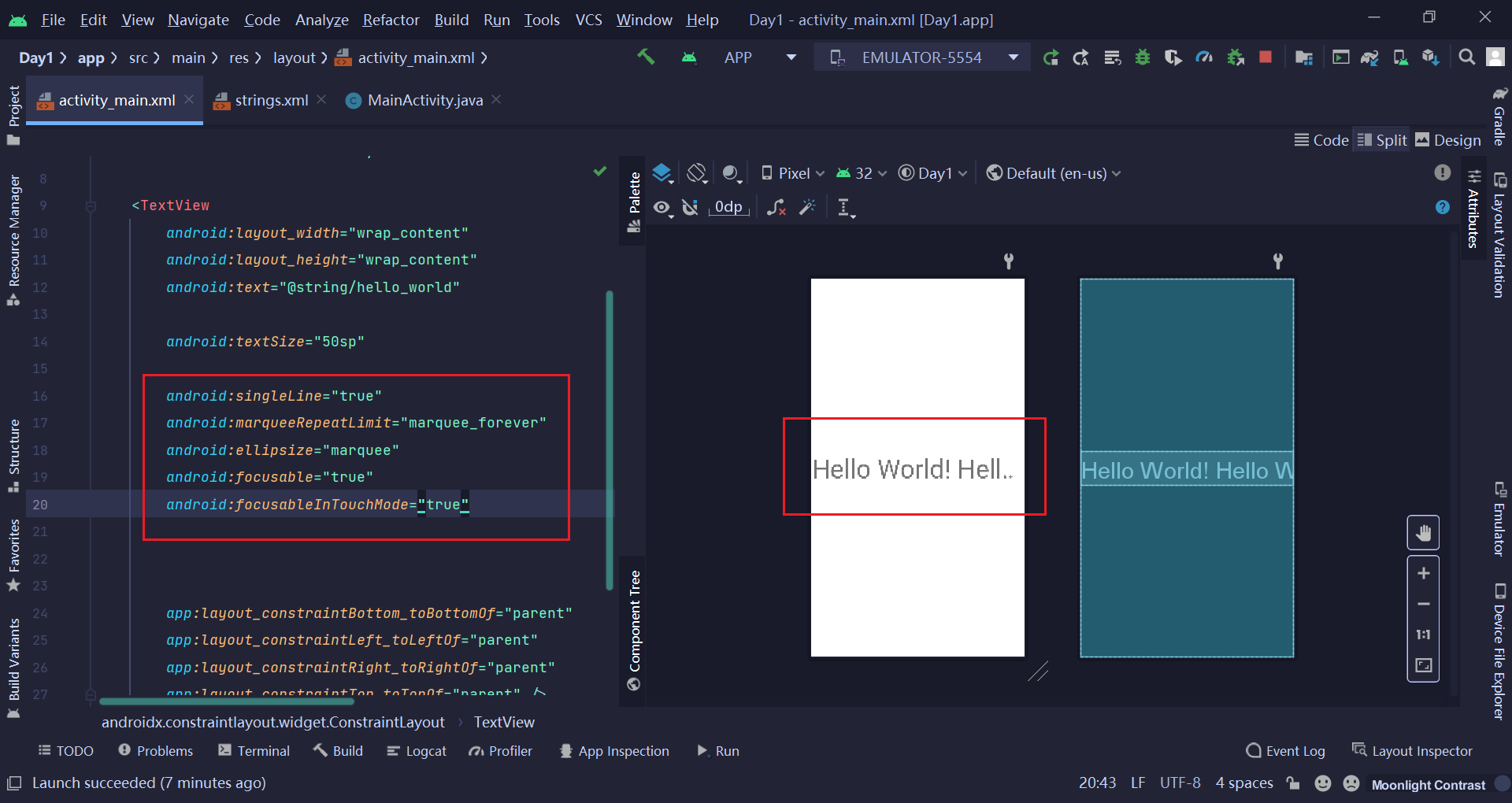Switch to the strings.xml tab
1512x803 pixels.
click(270, 100)
